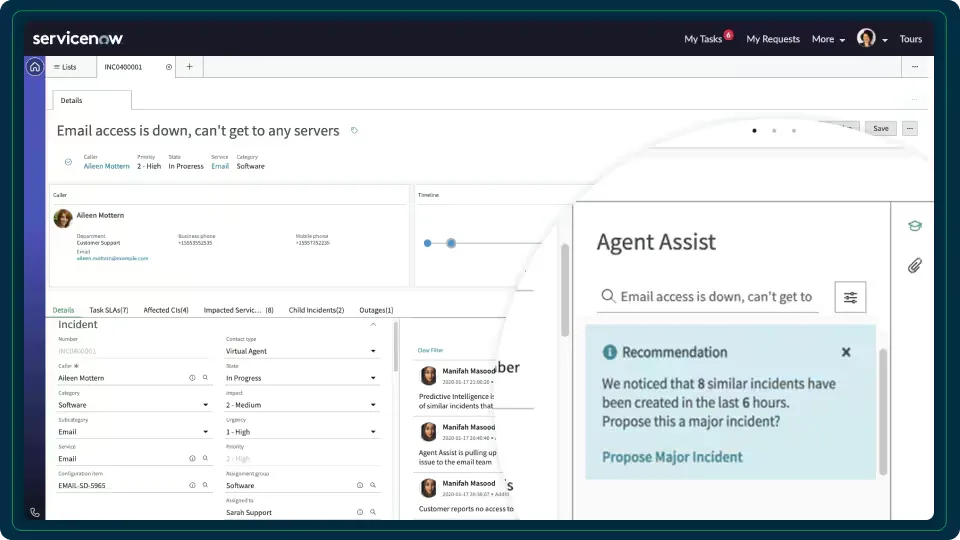Open Agent Assist filter settings icon

point(850,298)
